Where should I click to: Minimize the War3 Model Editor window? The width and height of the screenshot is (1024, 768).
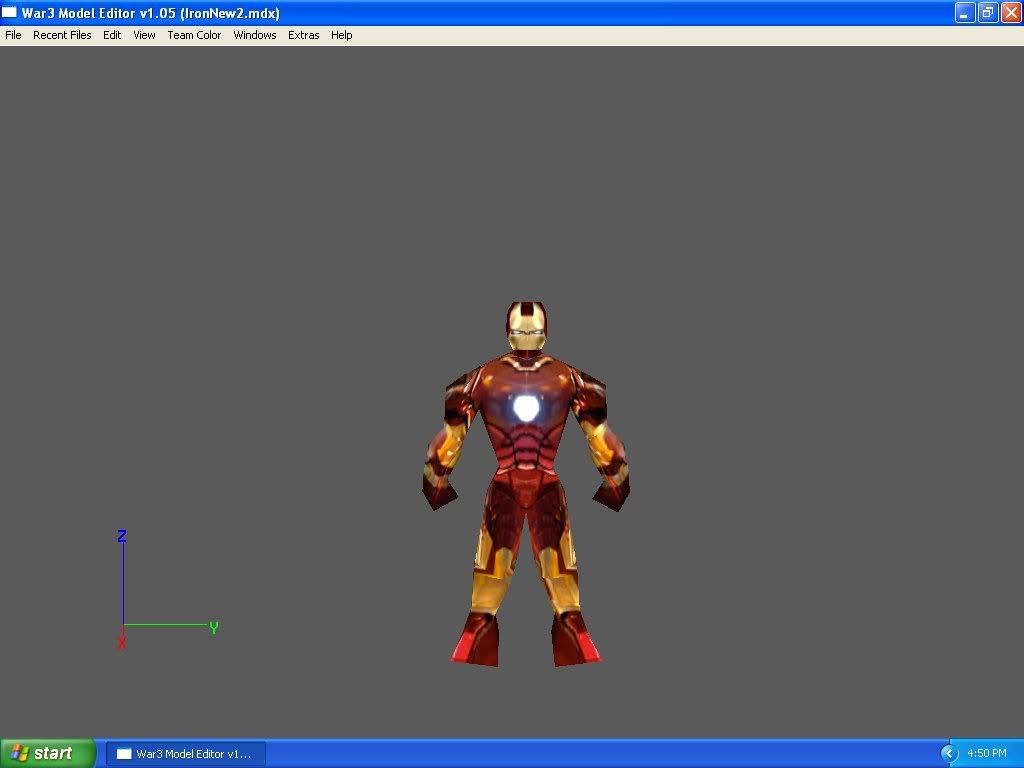point(965,12)
